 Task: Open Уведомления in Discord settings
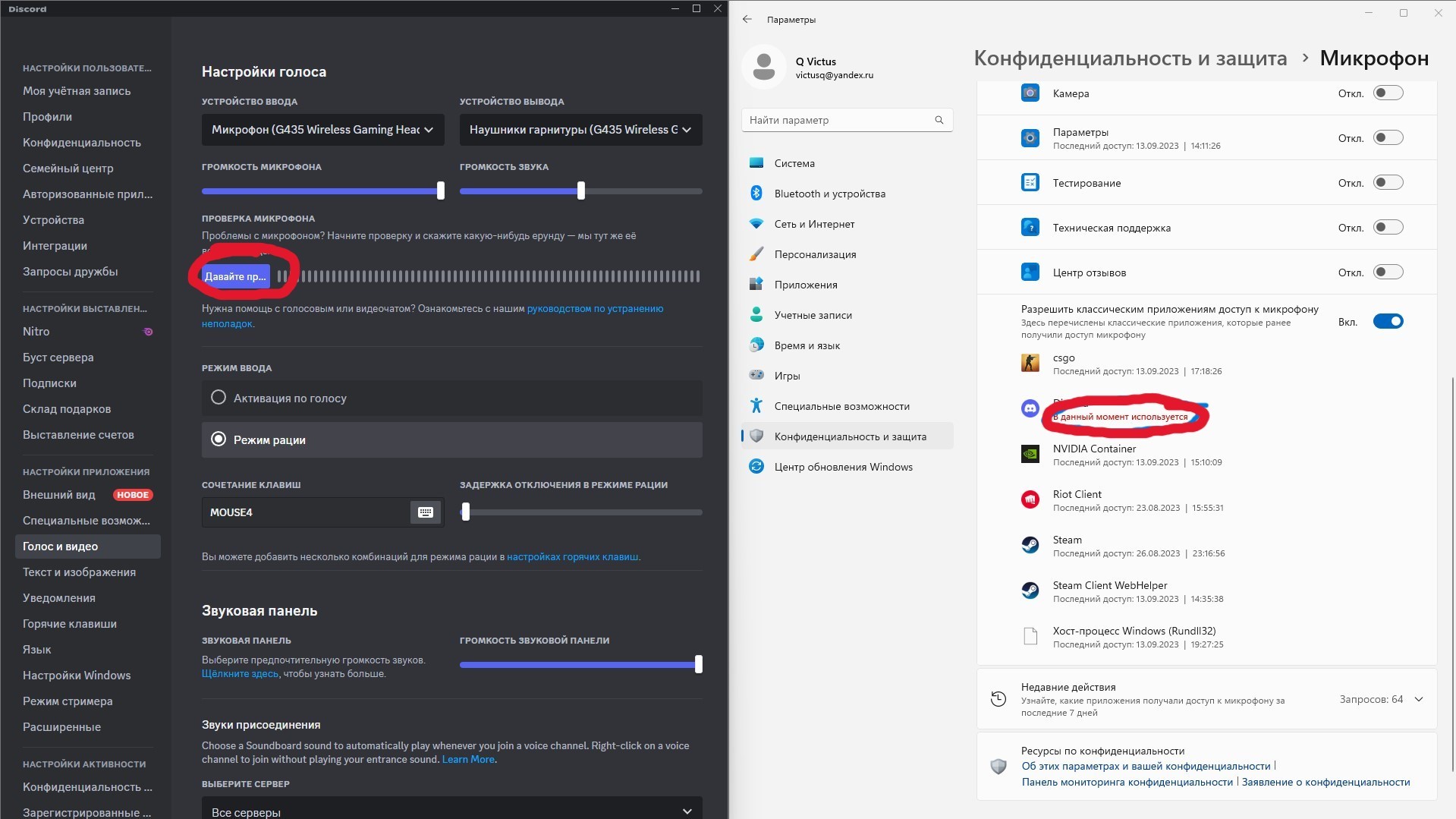[88, 598]
